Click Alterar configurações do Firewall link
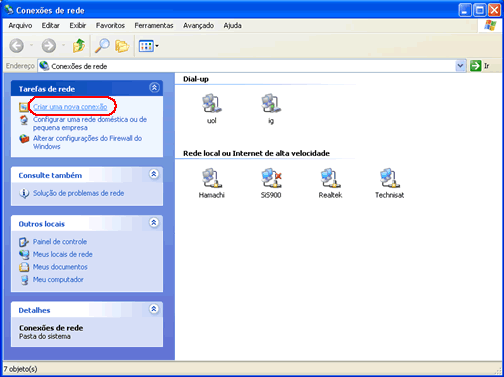504x377 pixels. coord(87,142)
